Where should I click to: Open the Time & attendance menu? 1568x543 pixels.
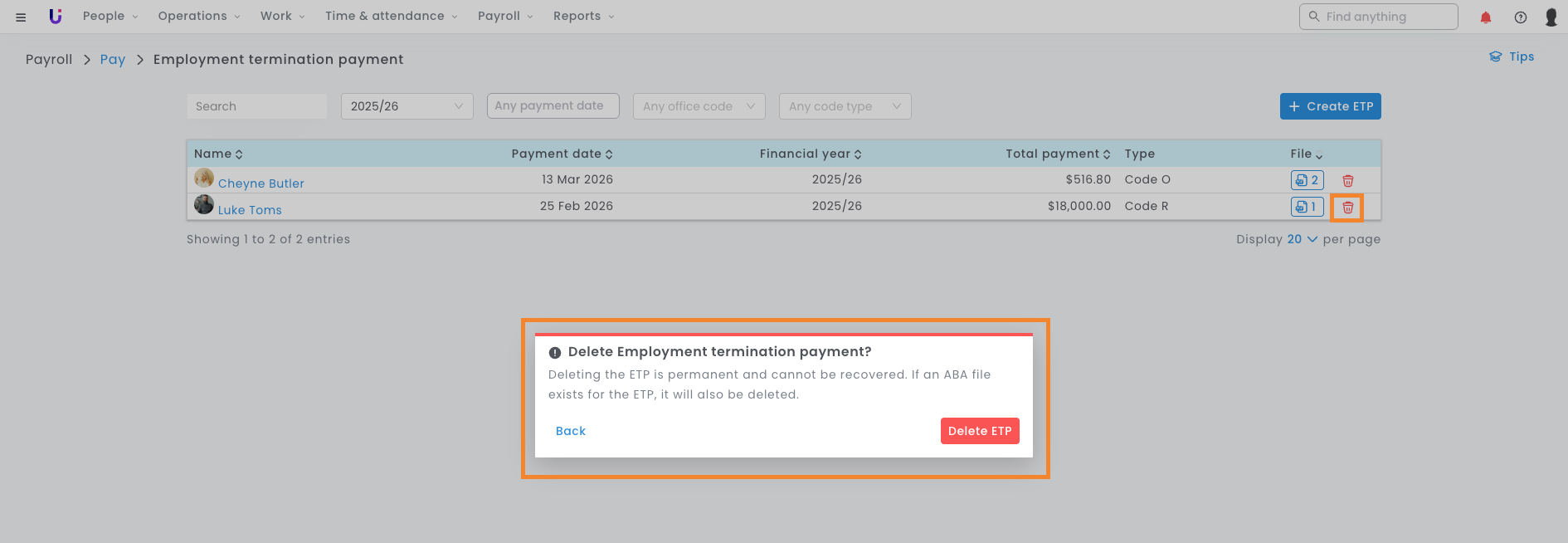click(391, 16)
